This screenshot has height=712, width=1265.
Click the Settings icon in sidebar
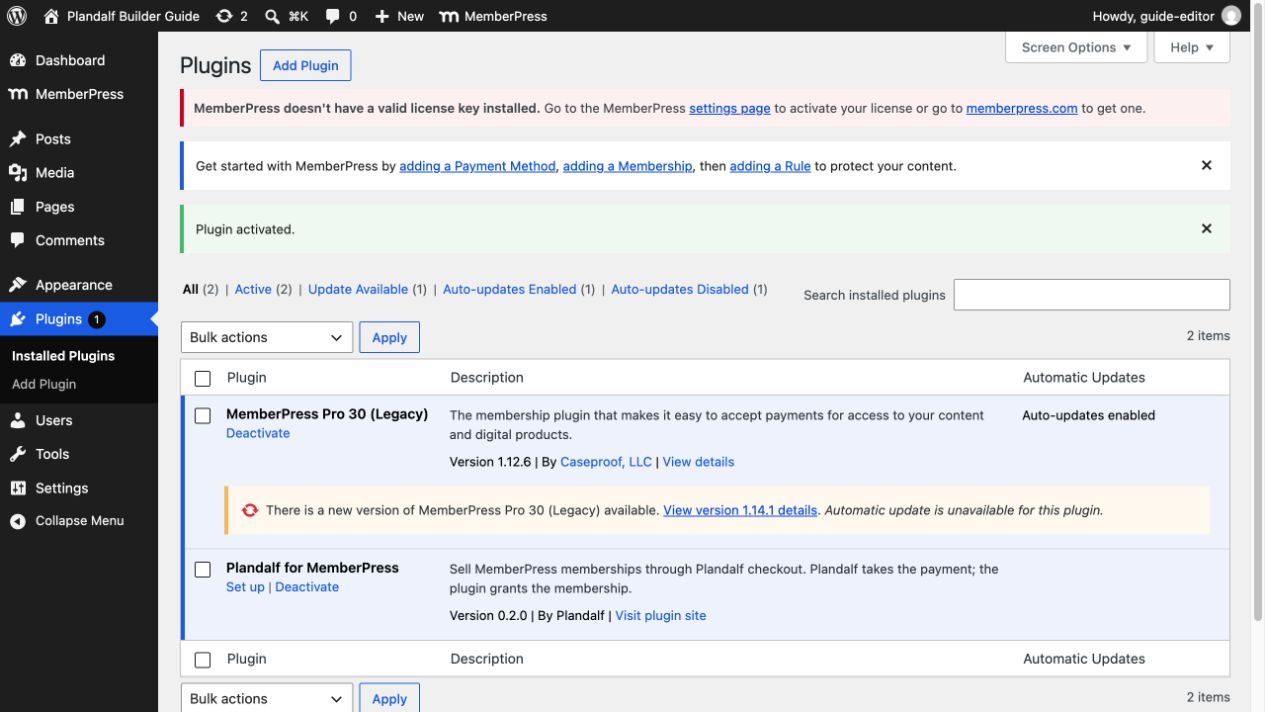point(18,488)
